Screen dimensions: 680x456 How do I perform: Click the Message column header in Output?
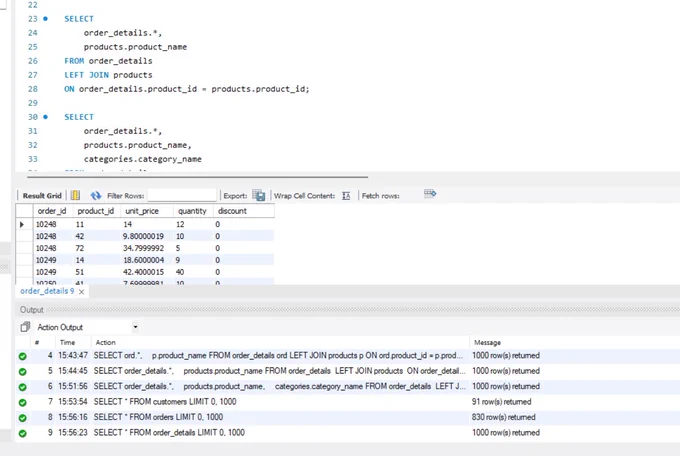tap(487, 342)
